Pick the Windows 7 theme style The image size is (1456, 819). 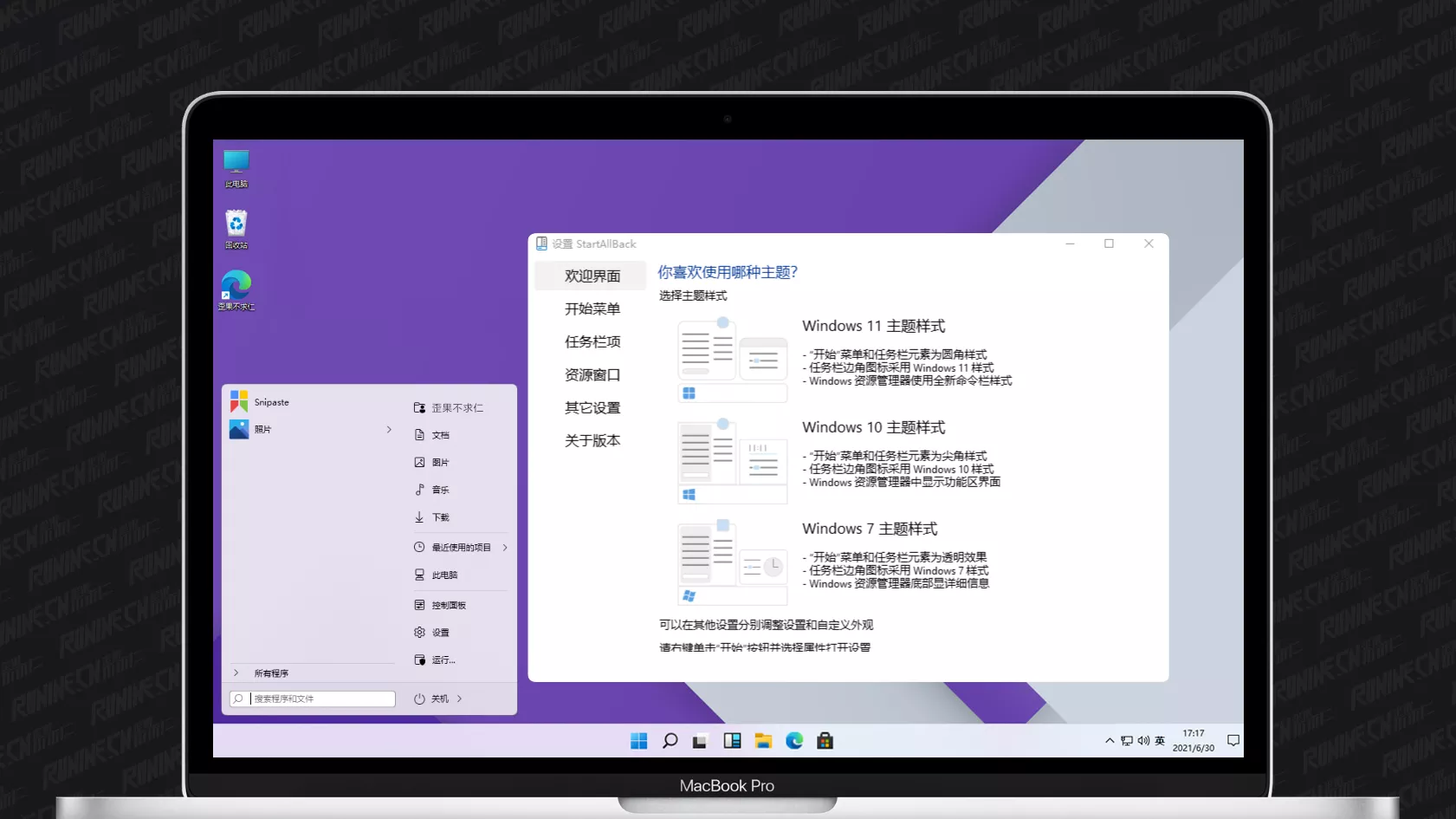tap(732, 562)
